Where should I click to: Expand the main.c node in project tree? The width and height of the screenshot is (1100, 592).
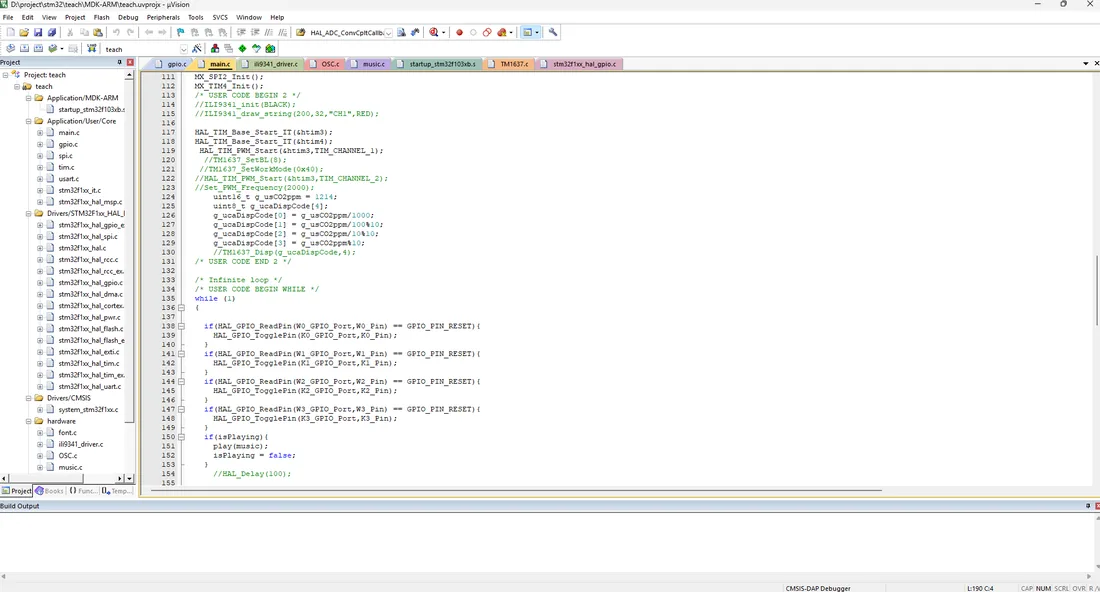click(40, 133)
